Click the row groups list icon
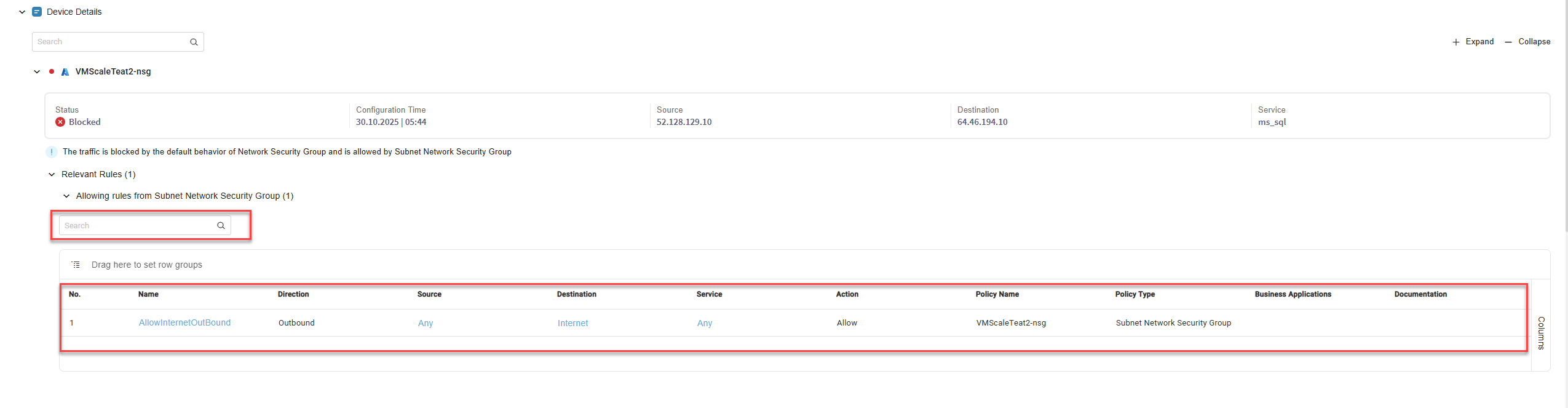 (76, 265)
